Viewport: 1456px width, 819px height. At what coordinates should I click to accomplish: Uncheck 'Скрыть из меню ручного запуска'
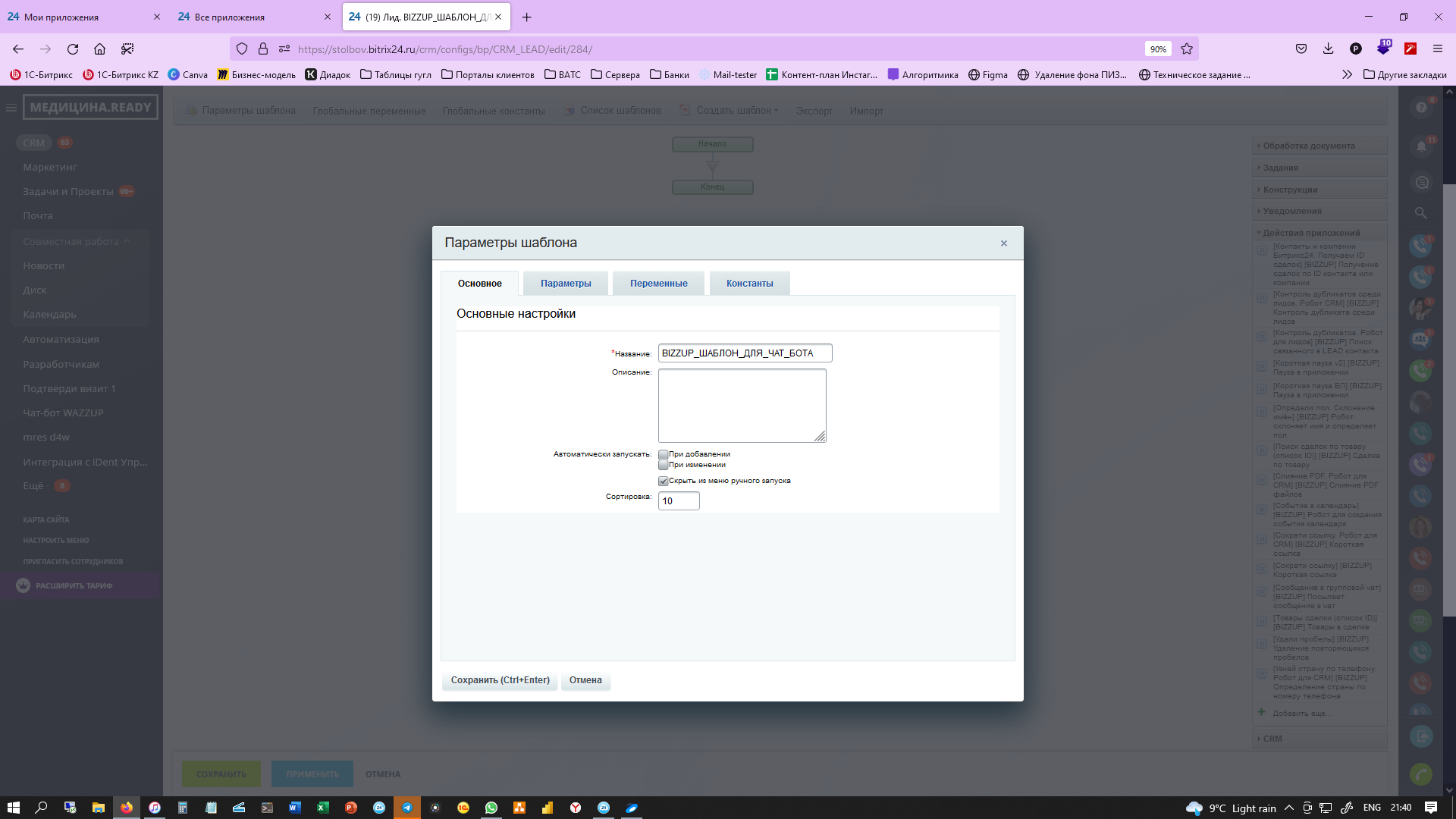click(x=664, y=481)
